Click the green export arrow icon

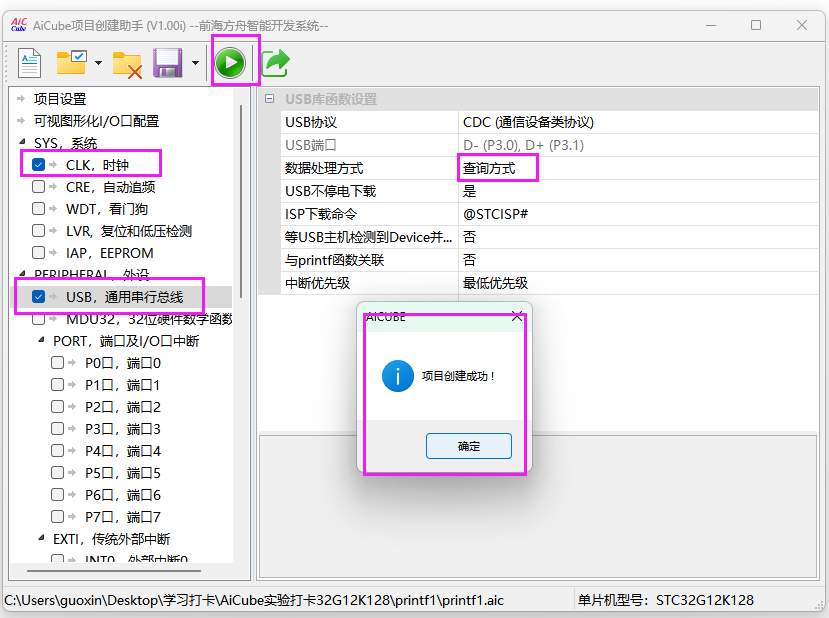[x=275, y=63]
